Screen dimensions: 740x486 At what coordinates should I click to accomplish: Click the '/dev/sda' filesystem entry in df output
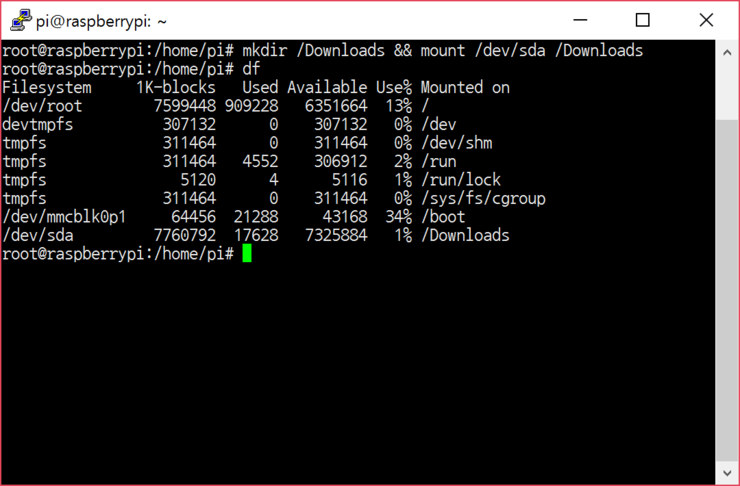click(x=38, y=235)
